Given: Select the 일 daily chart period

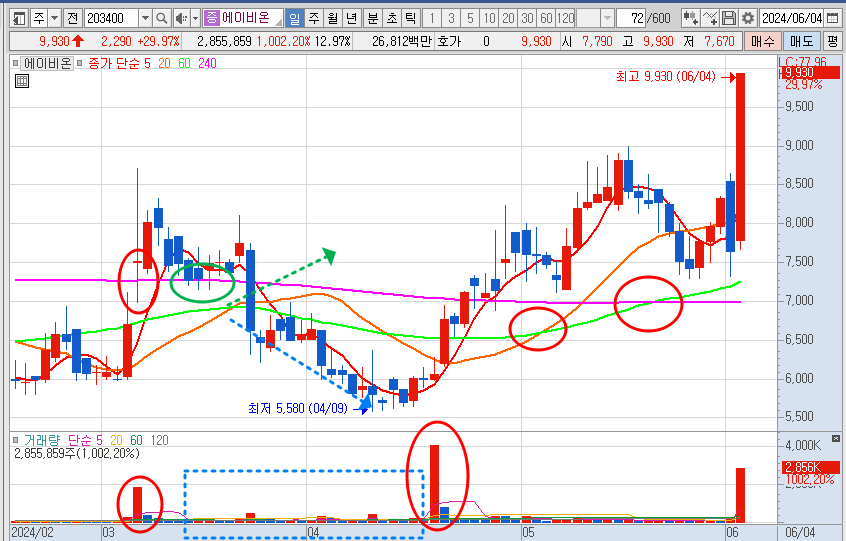Looking at the screenshot, I should [x=294, y=18].
